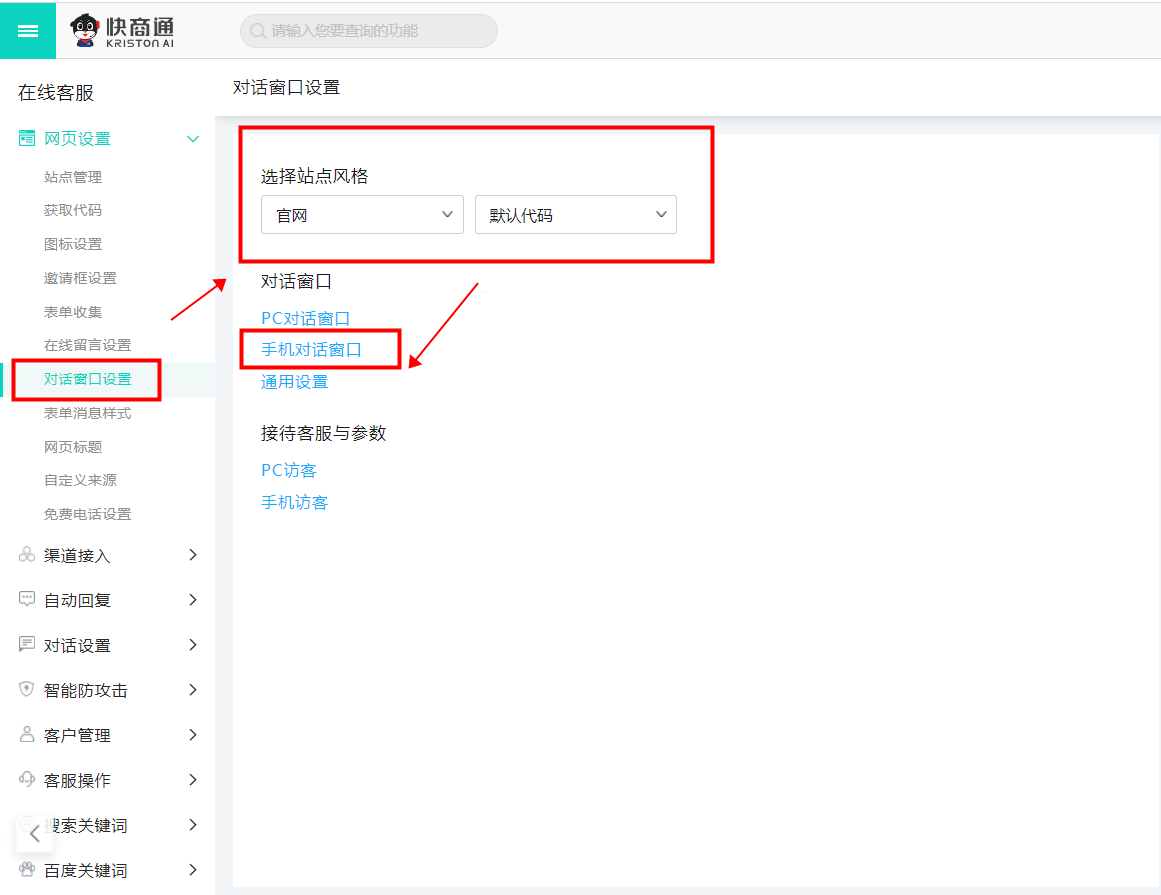Viewport: 1161px width, 895px height.
Task: Click the 渠道接入 sidebar icon
Action: (27, 555)
